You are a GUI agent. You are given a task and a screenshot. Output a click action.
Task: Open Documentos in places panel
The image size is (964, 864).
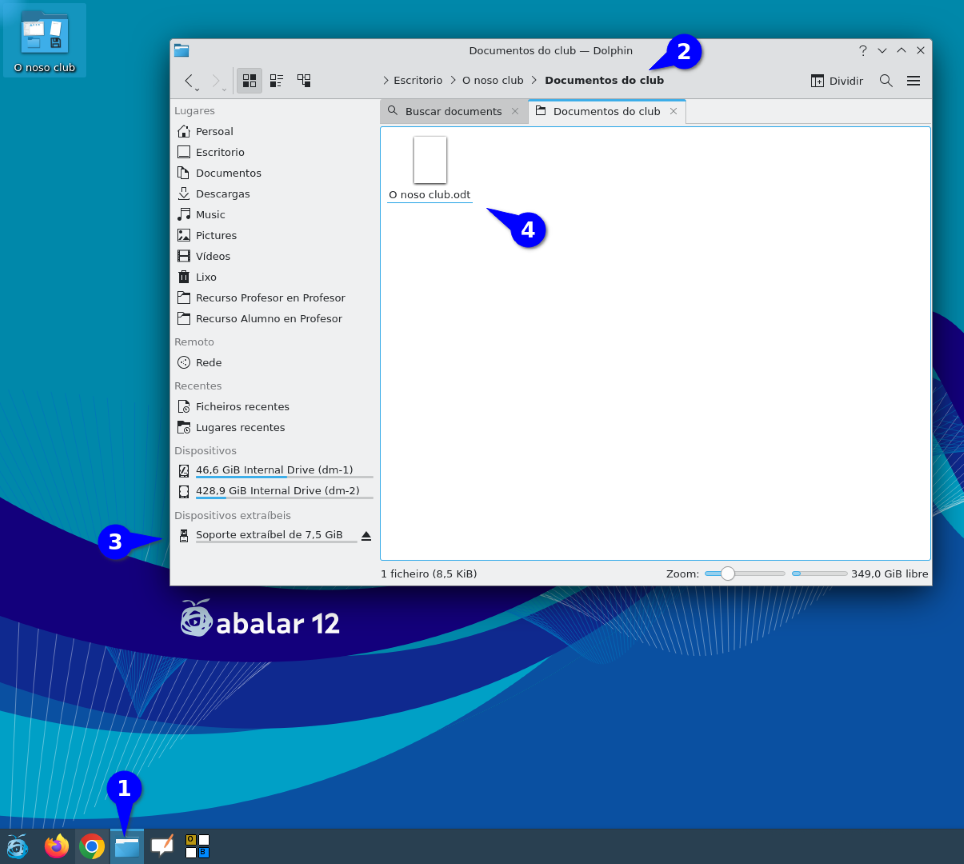coord(274,173)
